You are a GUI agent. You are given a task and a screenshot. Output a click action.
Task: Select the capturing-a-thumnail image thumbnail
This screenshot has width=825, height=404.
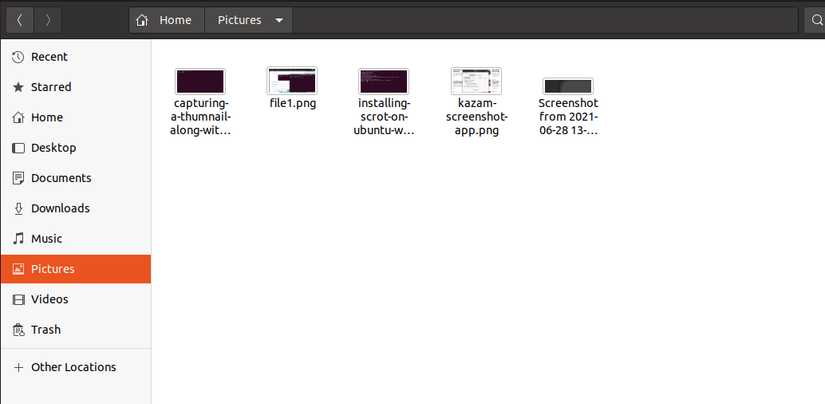coord(200,82)
